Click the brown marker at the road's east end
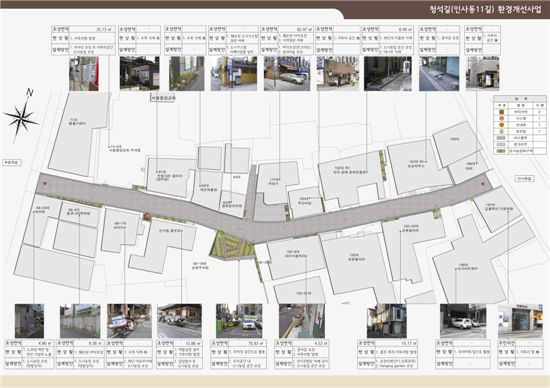The height and width of the screenshot is (388, 550). tap(483, 183)
